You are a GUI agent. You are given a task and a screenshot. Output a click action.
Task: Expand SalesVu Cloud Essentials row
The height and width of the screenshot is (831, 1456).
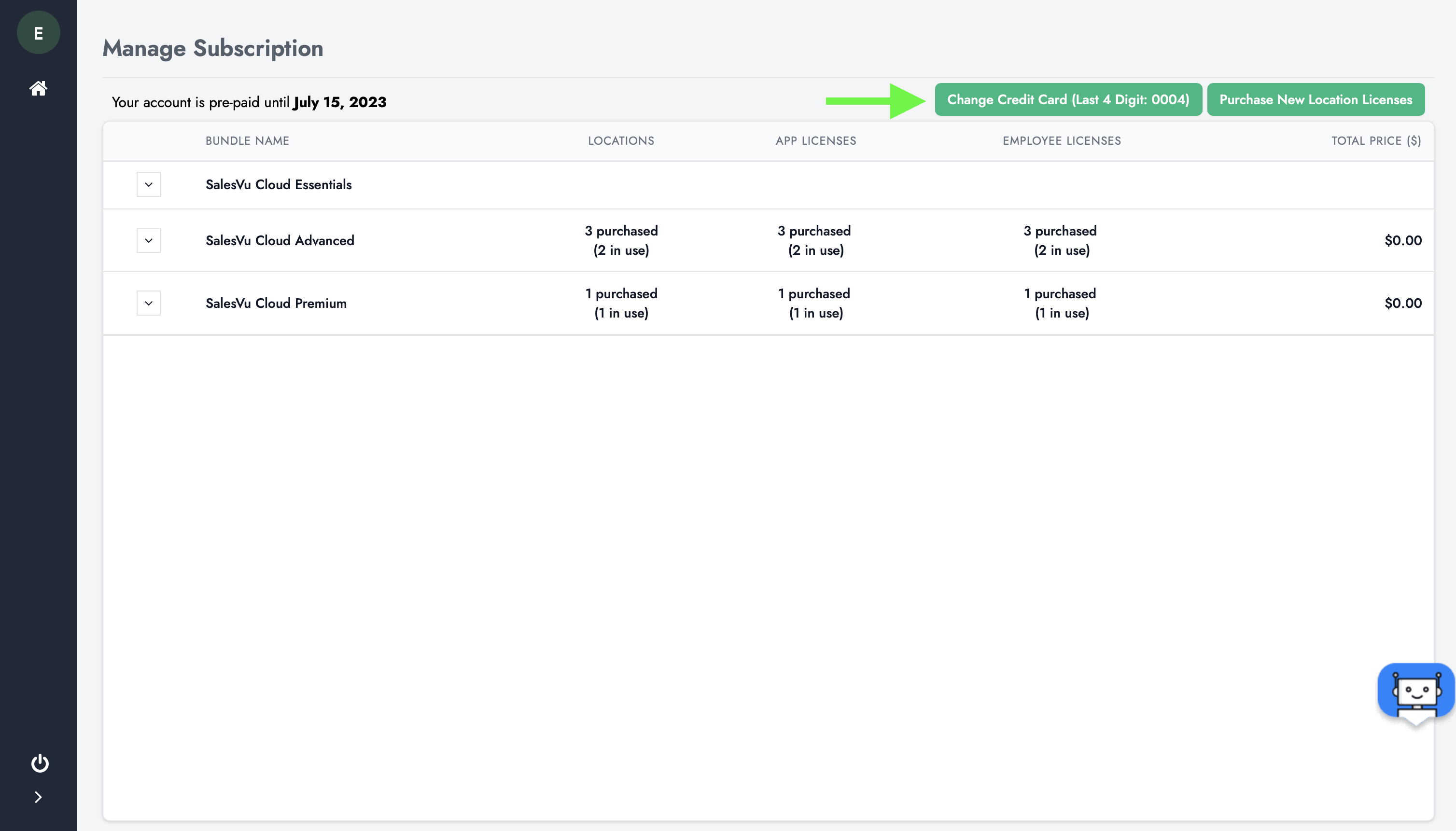[x=149, y=184]
